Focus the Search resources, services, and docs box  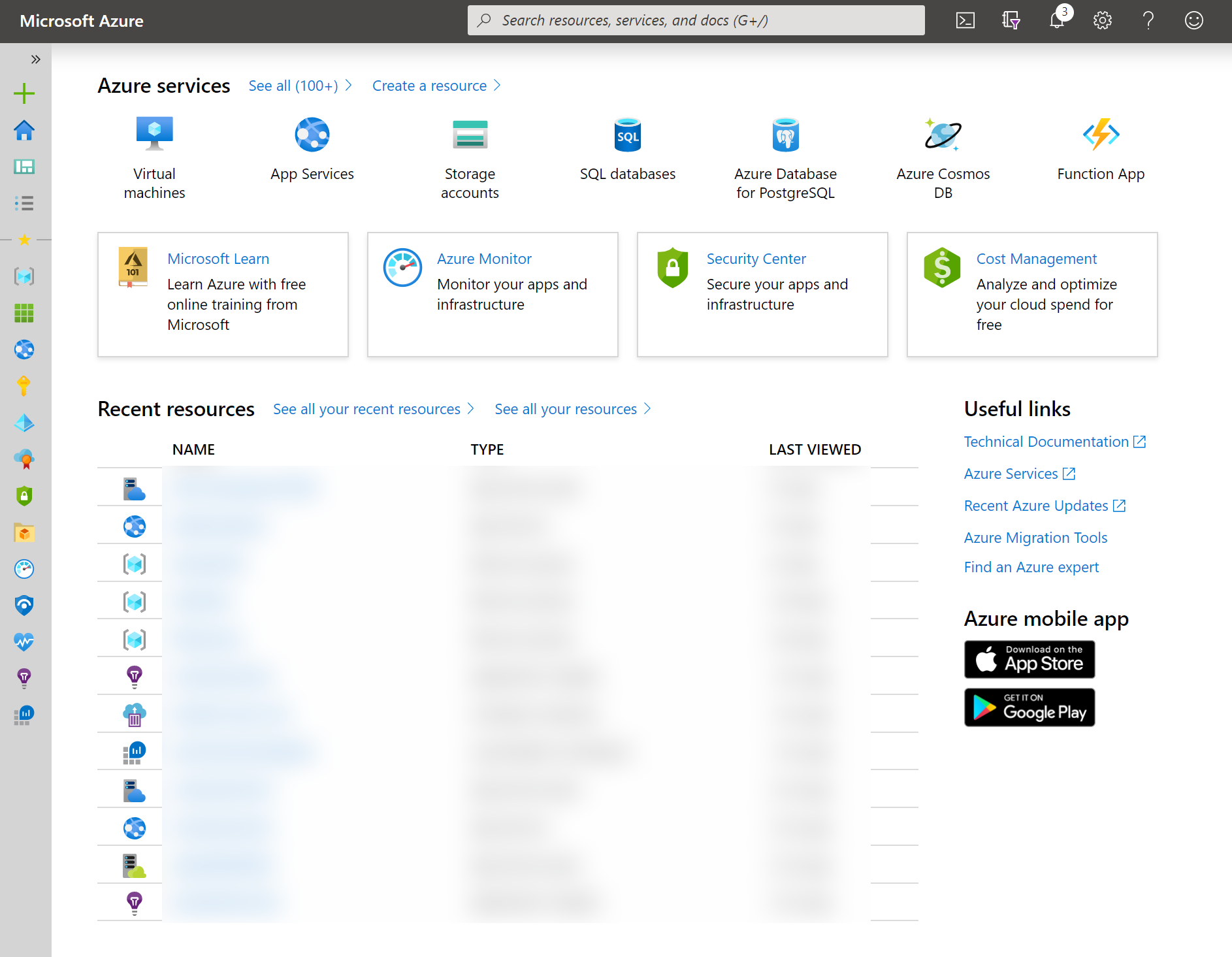coord(696,20)
